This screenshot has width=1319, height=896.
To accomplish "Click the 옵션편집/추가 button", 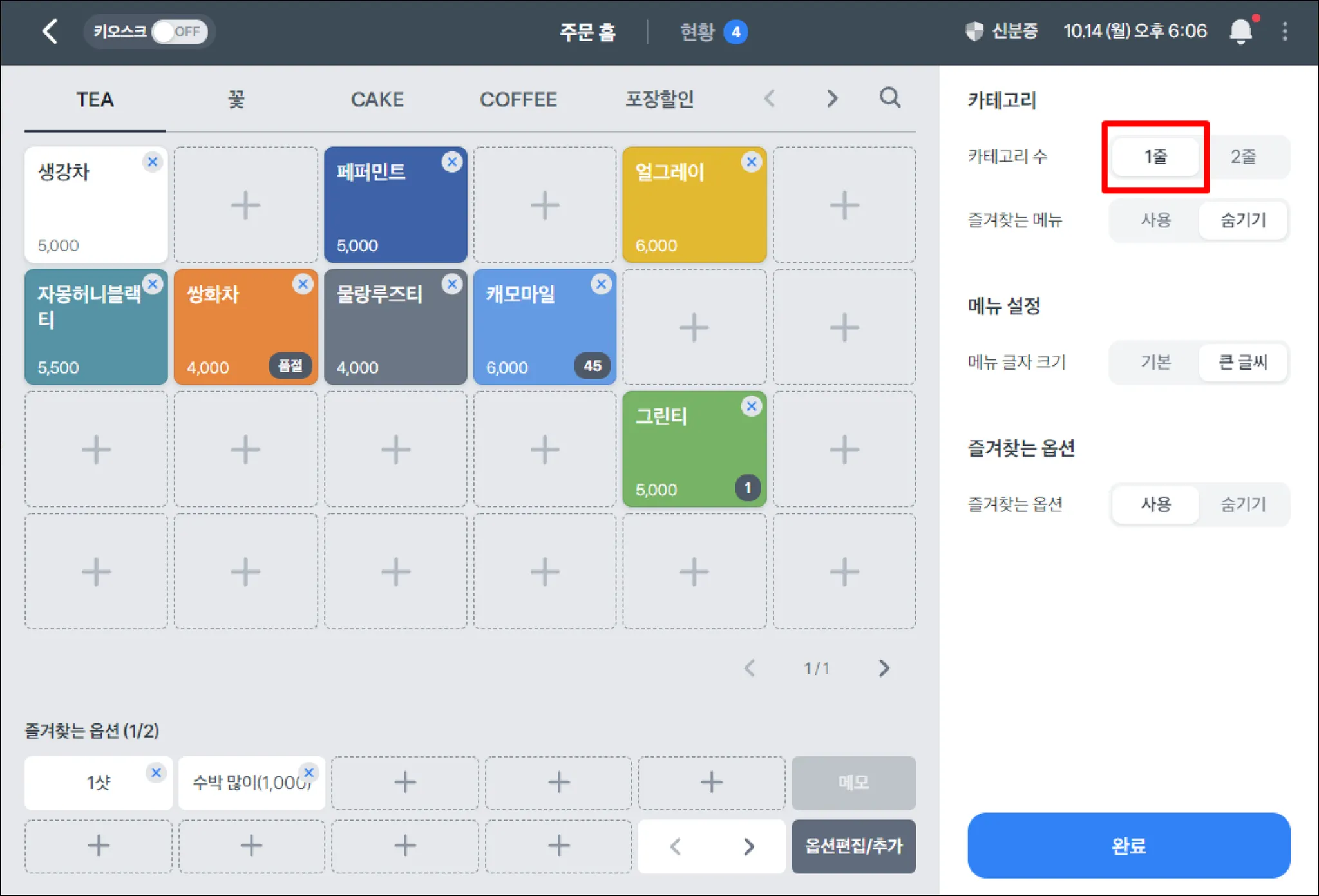I will pos(853,846).
